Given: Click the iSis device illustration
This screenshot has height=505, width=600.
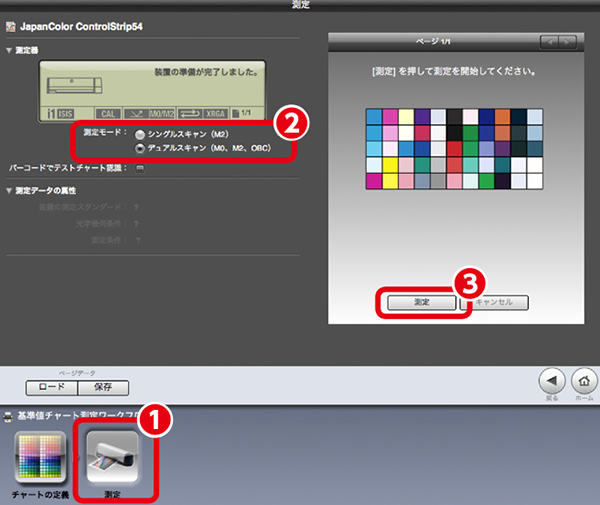Looking at the screenshot, I should [x=75, y=86].
